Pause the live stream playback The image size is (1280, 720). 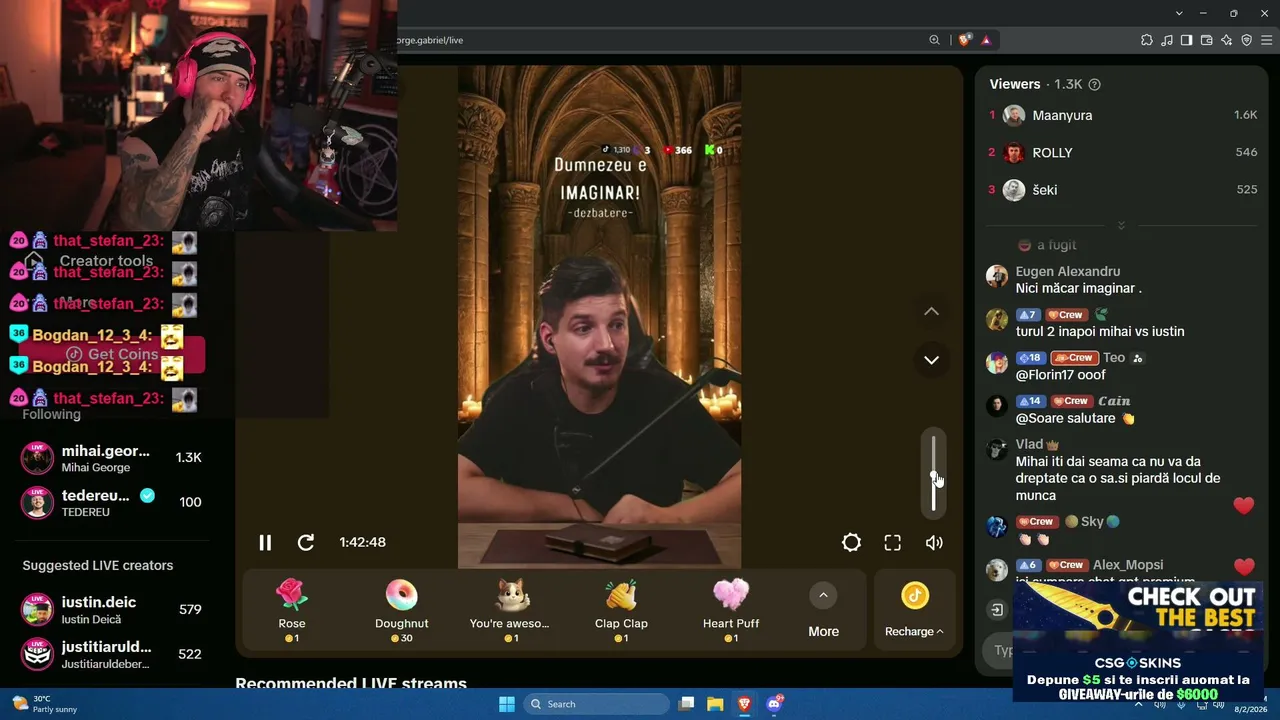[265, 542]
